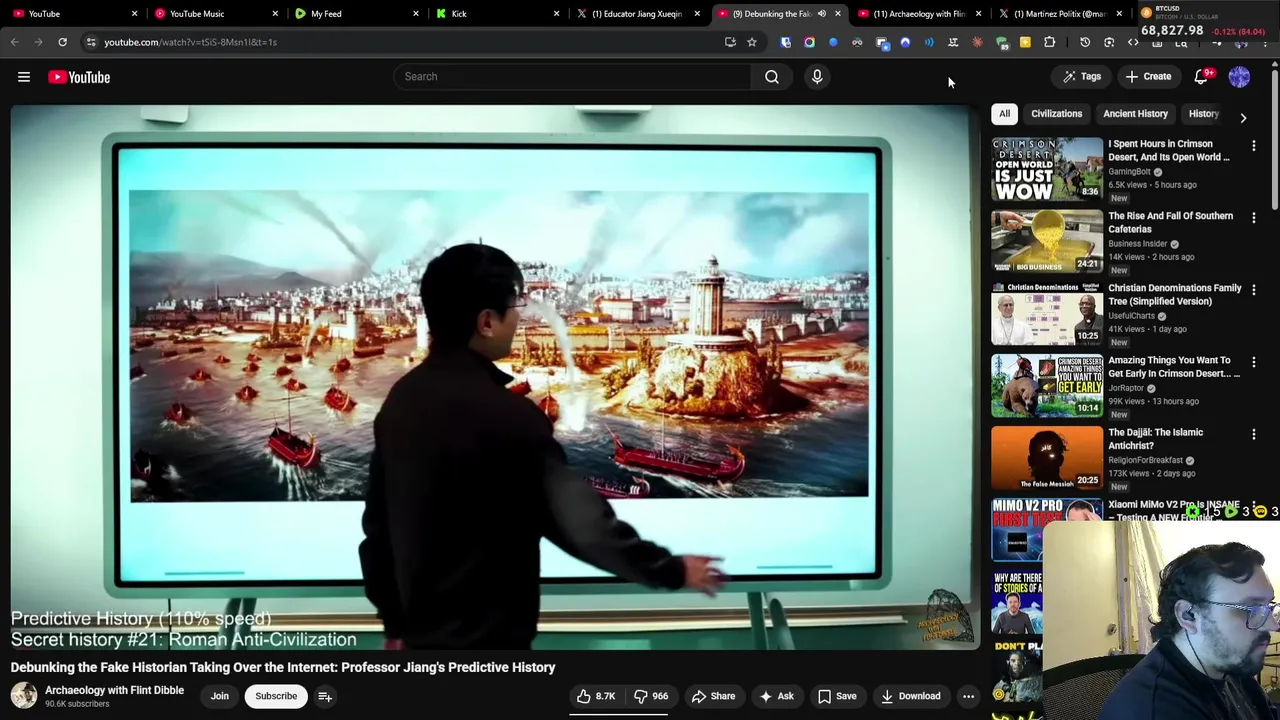Open the site information icon in address bar
The image size is (1280, 720).
click(x=90, y=42)
